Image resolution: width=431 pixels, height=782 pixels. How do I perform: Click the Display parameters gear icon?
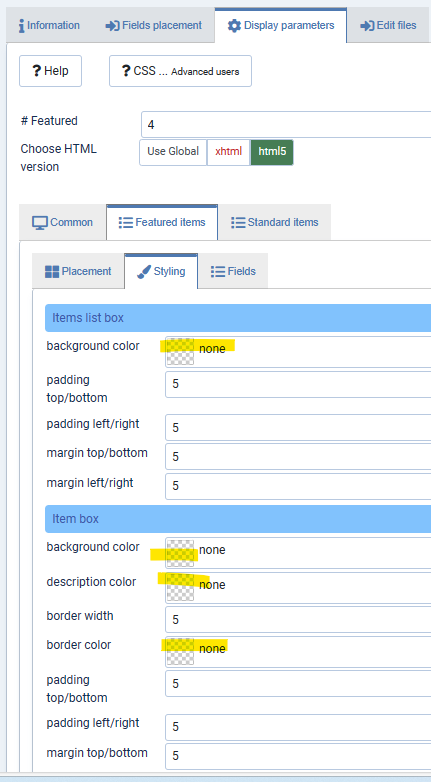(234, 25)
